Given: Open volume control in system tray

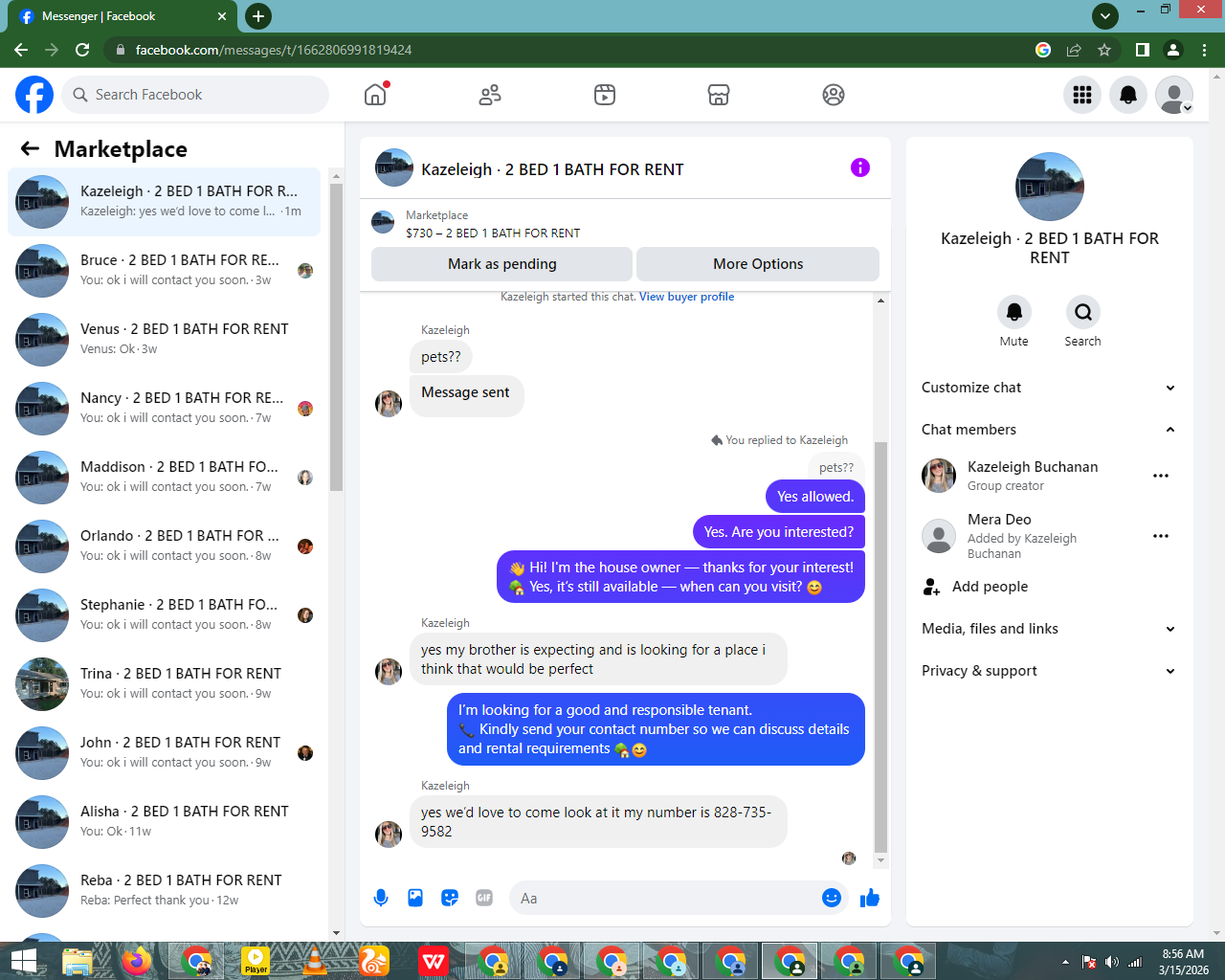Looking at the screenshot, I should point(1111,962).
